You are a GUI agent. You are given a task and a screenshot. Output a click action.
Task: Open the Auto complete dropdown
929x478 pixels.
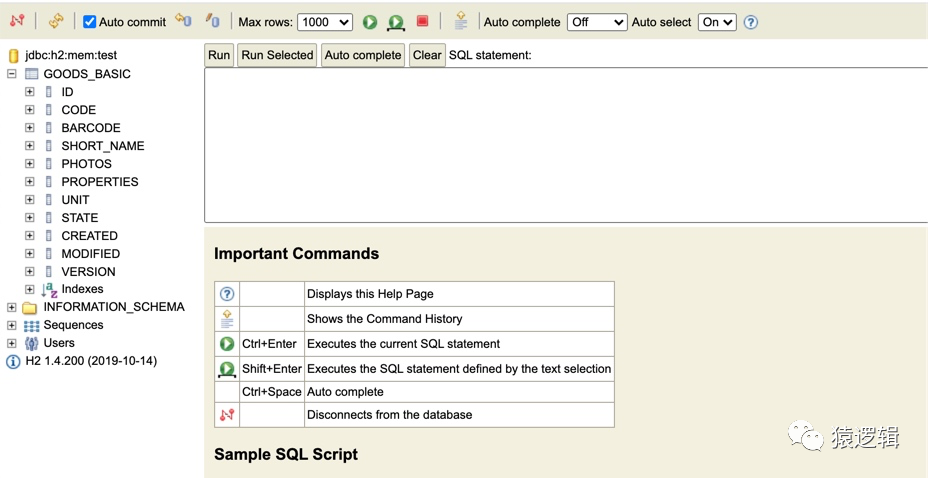pos(596,22)
